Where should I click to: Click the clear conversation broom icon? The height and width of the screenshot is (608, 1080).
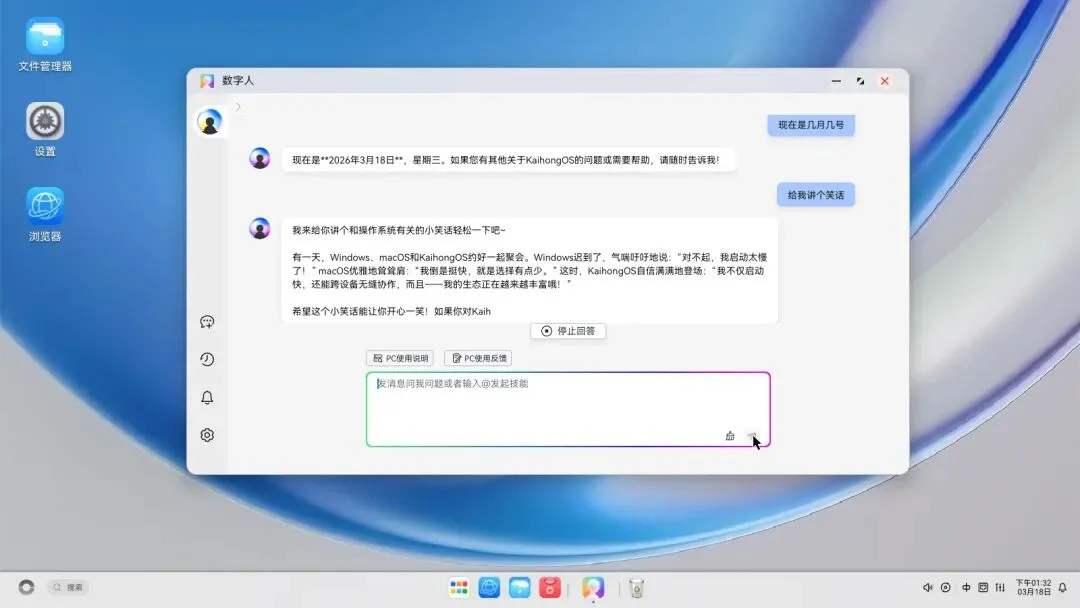tap(730, 436)
